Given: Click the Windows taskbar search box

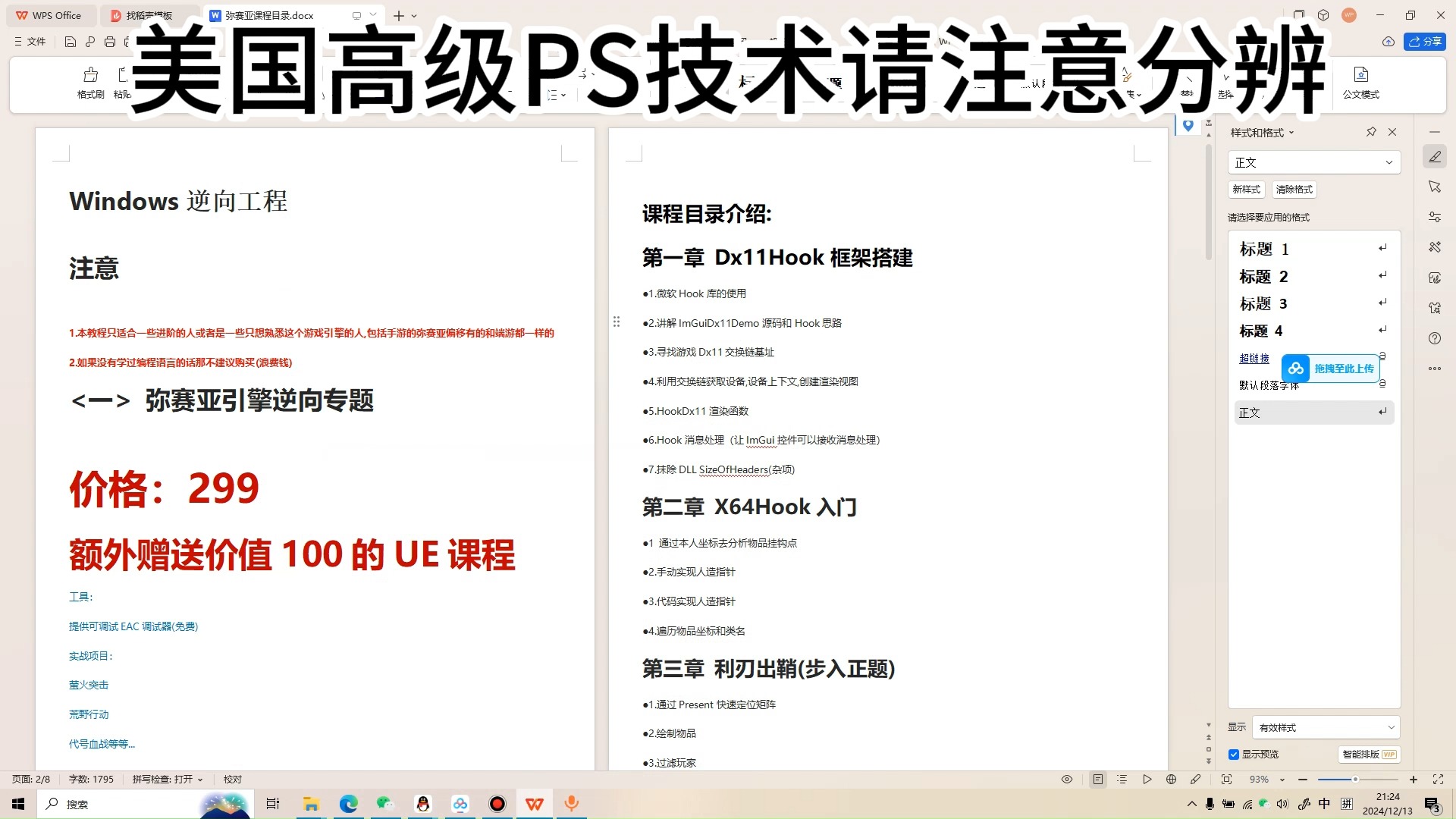Looking at the screenshot, I should 144,804.
